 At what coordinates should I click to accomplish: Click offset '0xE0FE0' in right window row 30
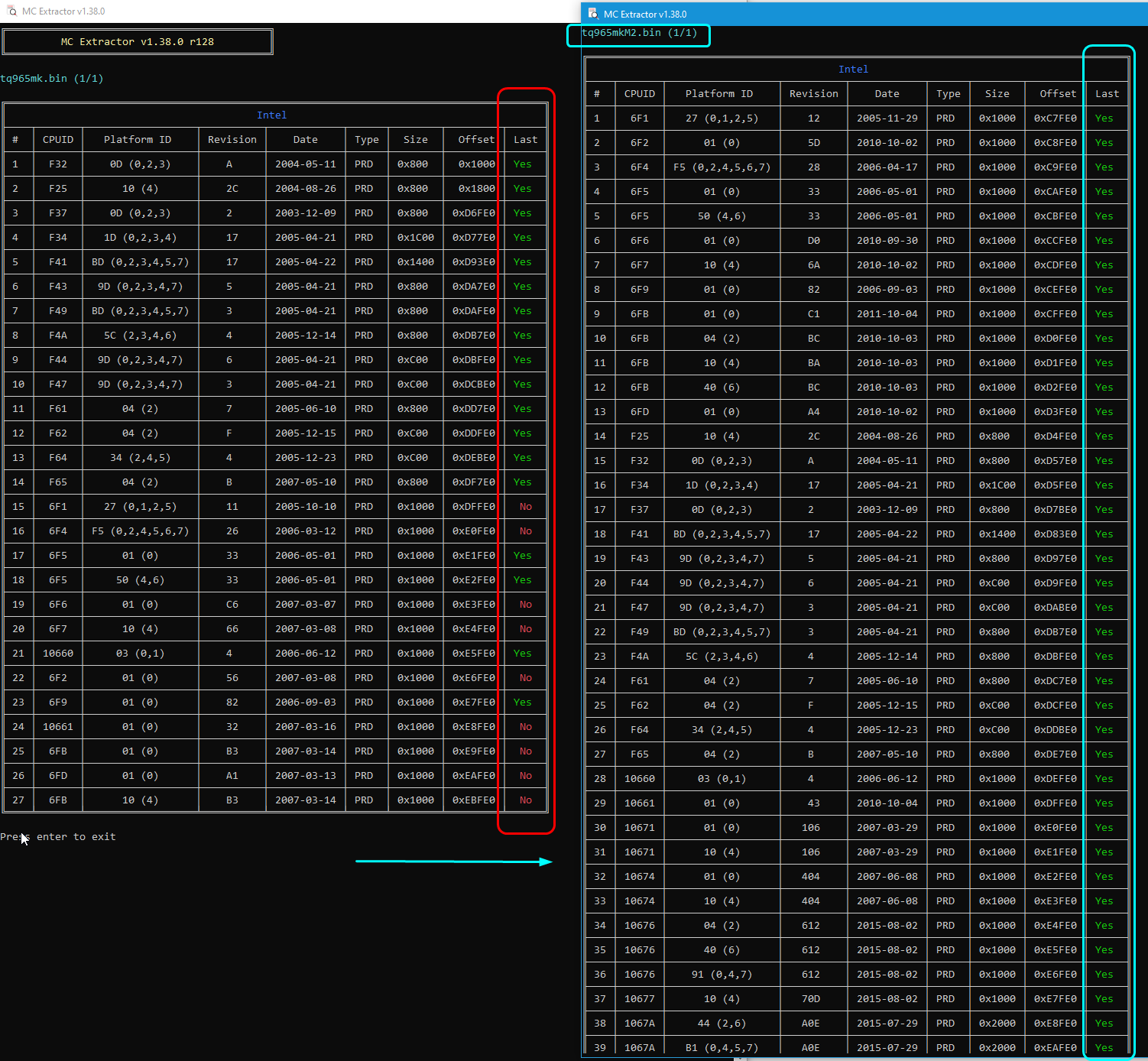[1056, 828]
